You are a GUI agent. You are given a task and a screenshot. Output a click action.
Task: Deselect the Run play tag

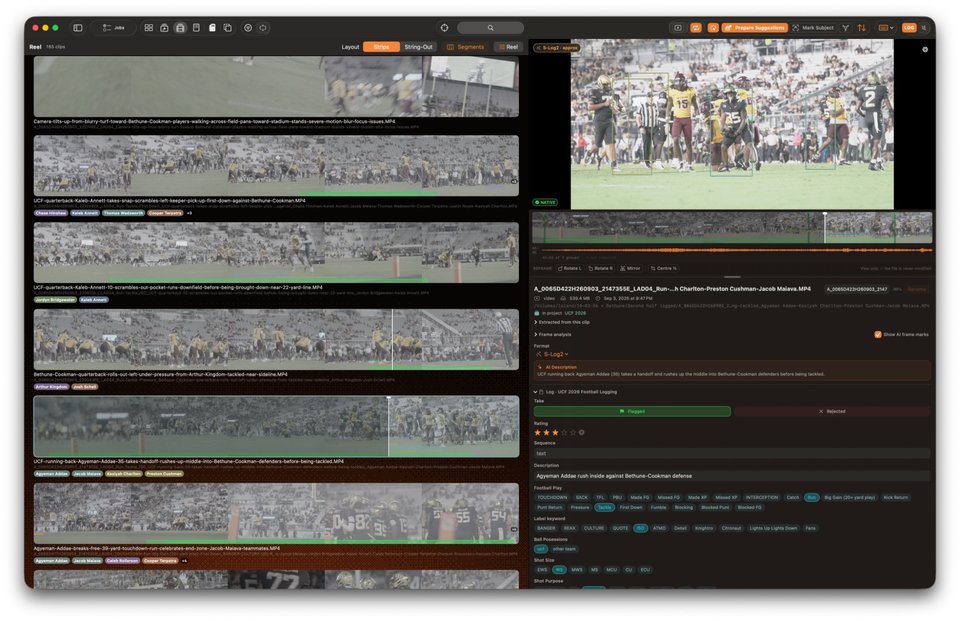click(811, 497)
